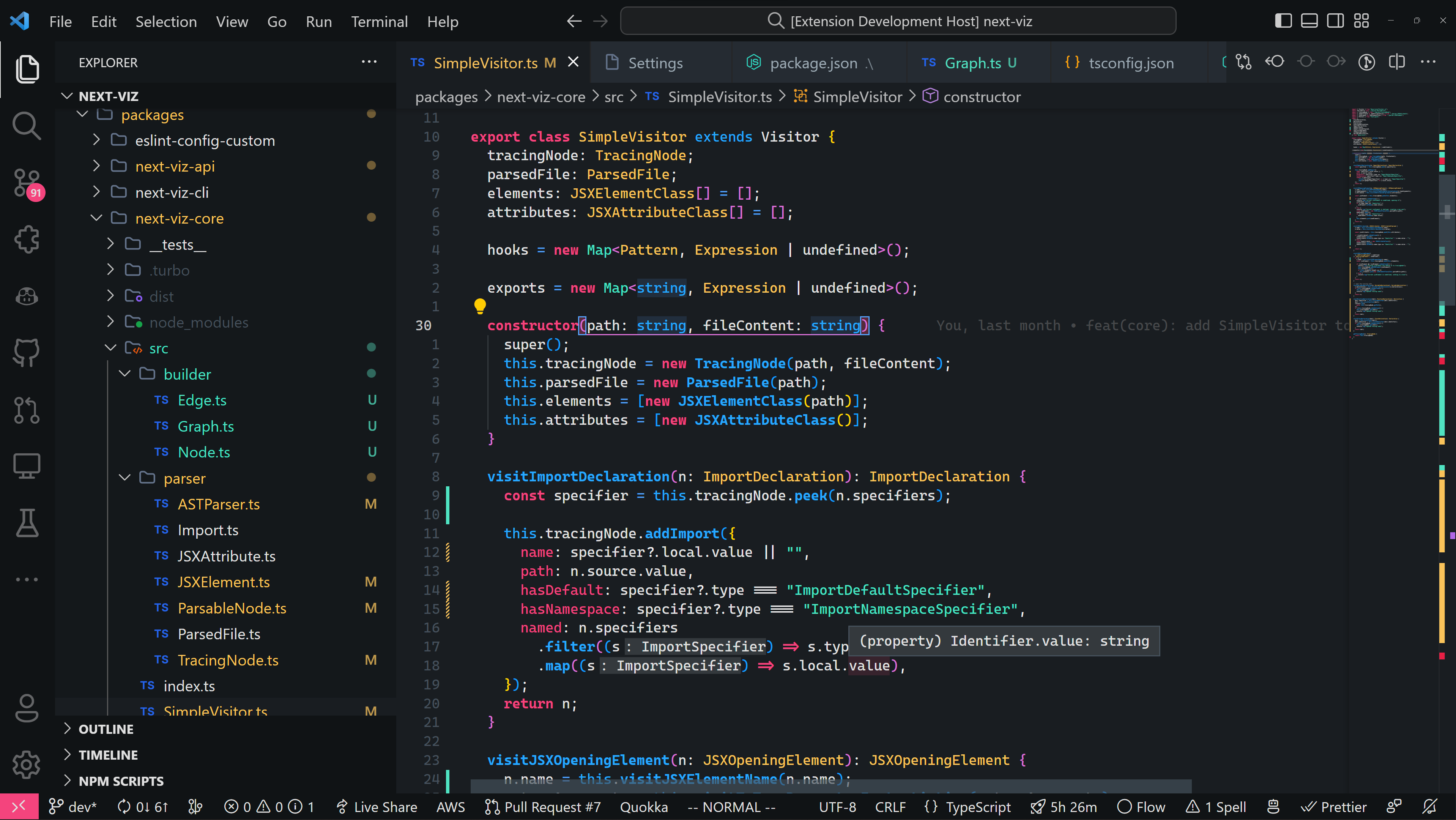This screenshot has width=1456, height=820.
Task: Click the lightbulb code action icon
Action: (x=480, y=306)
